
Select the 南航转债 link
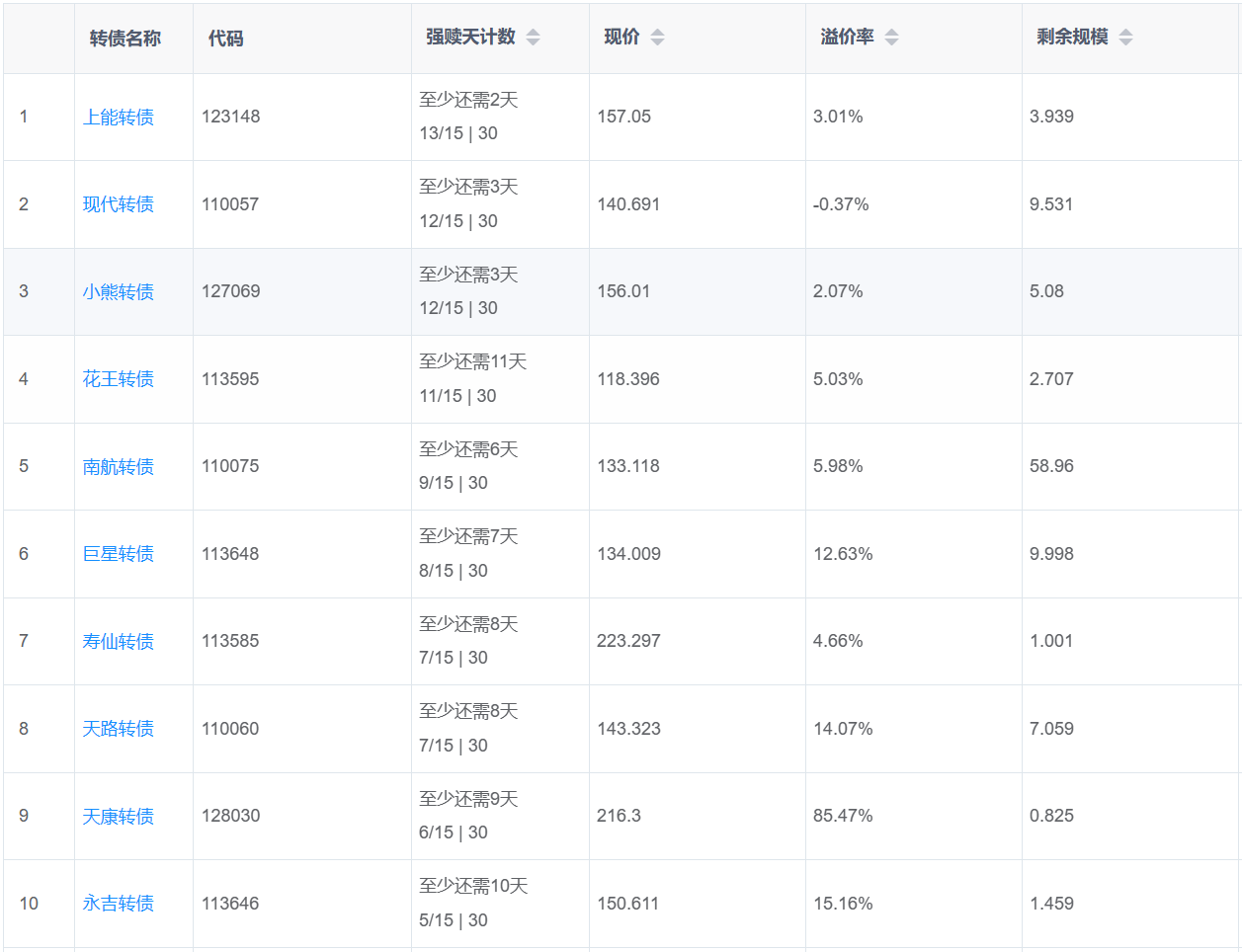(x=119, y=467)
